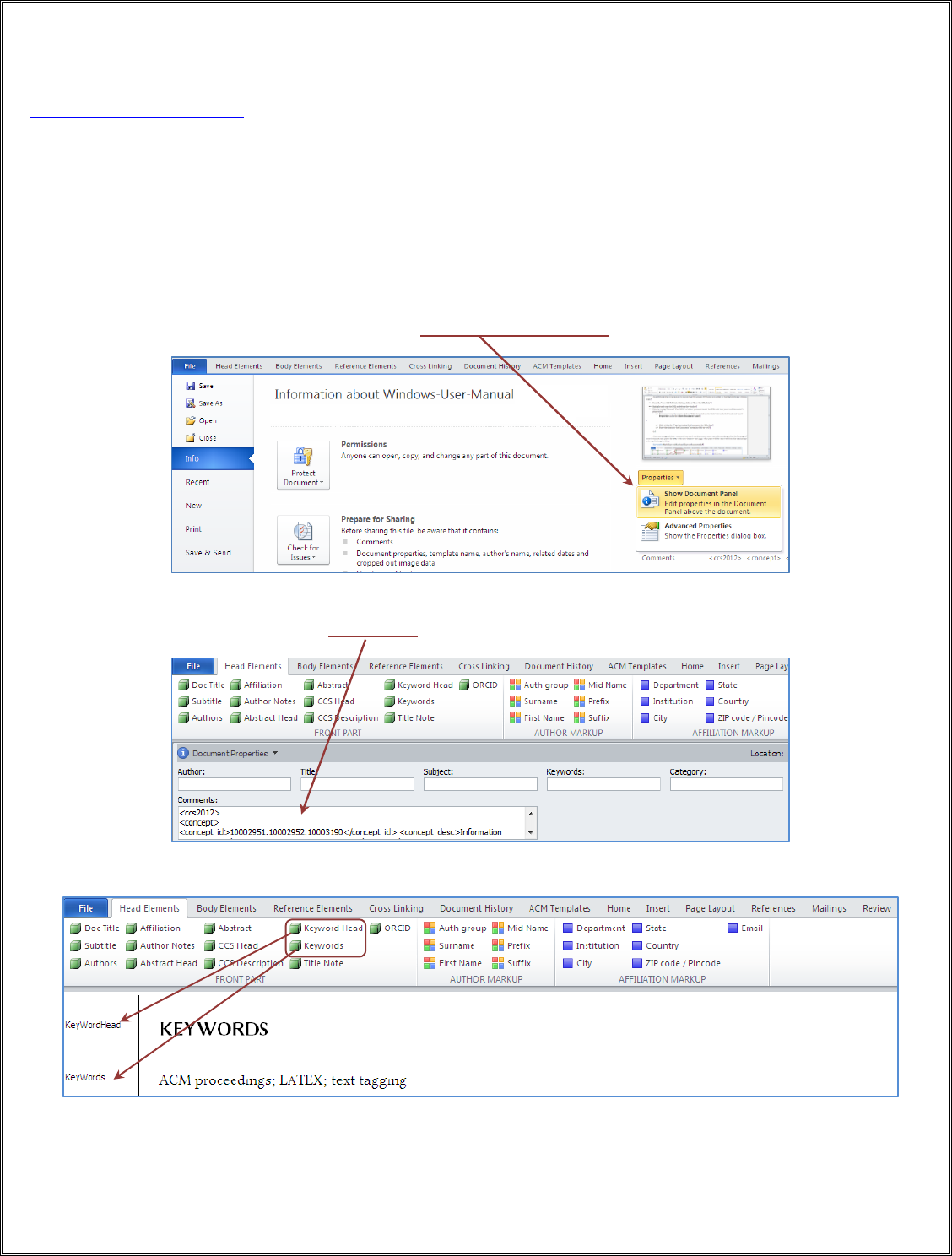
Task: Click Keywords ribbon item in the KEYWORDS screenshot
Action: [316, 946]
